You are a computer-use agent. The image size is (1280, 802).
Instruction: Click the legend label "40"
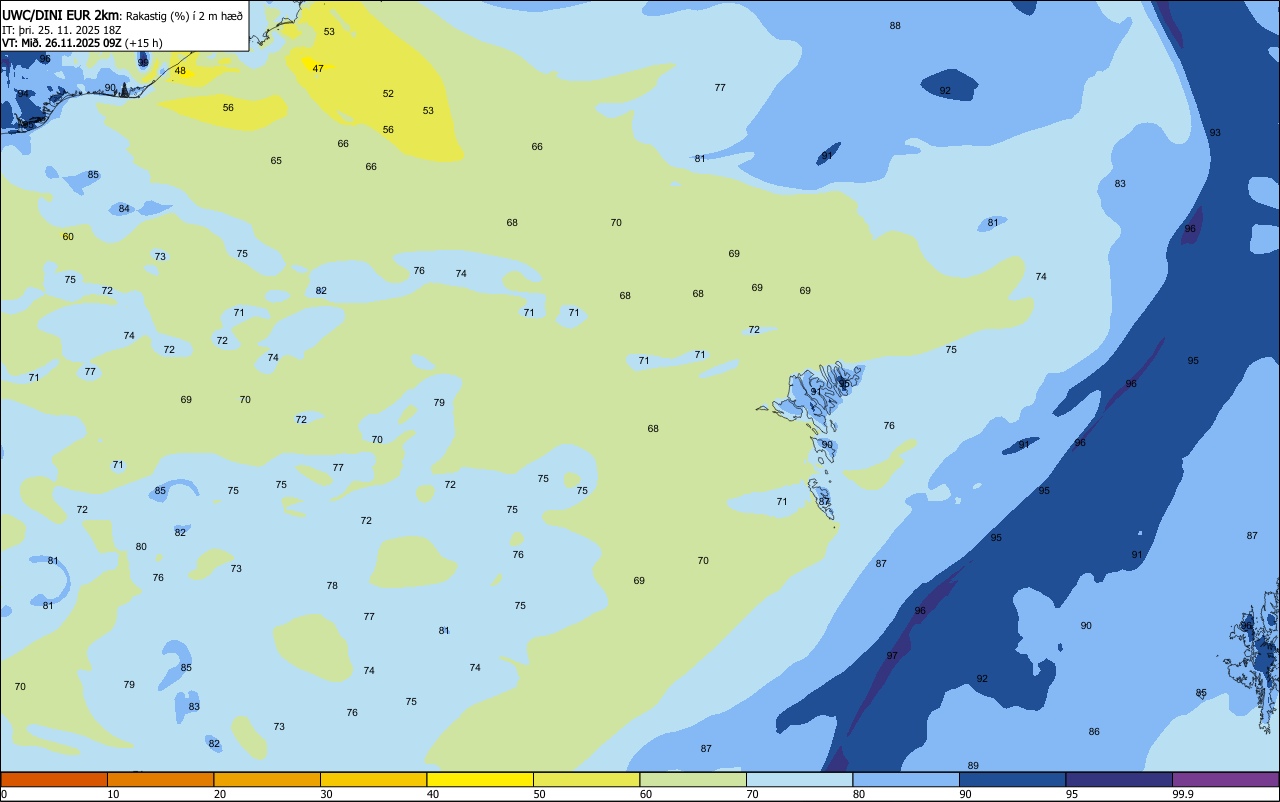[432, 794]
